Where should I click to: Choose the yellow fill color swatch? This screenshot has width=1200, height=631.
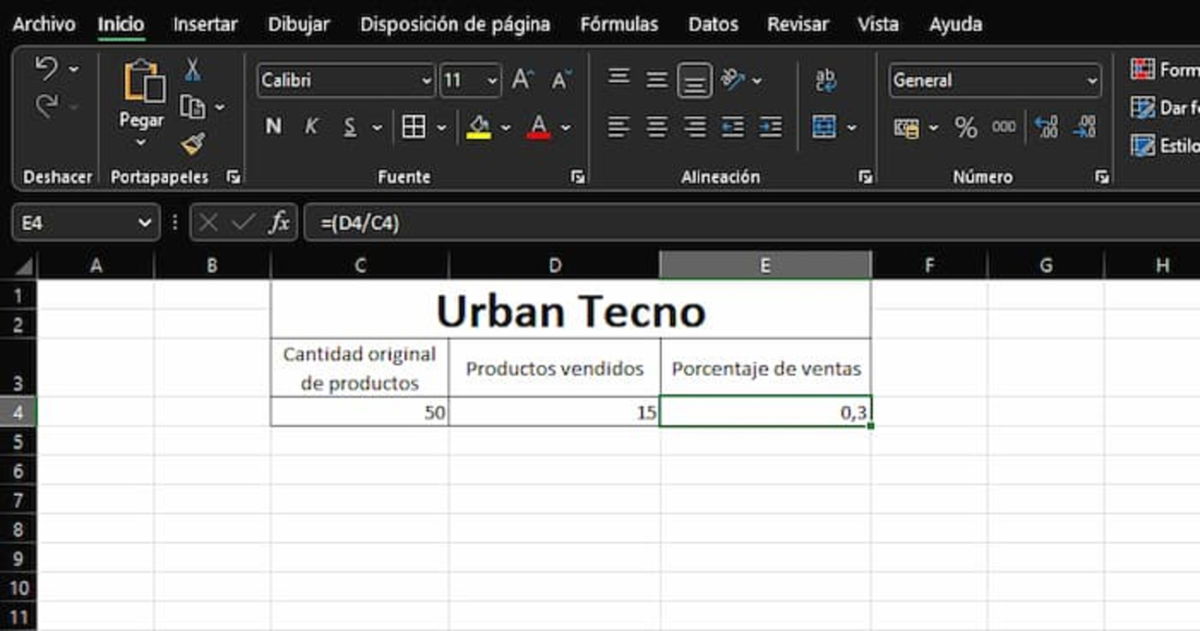(479, 133)
